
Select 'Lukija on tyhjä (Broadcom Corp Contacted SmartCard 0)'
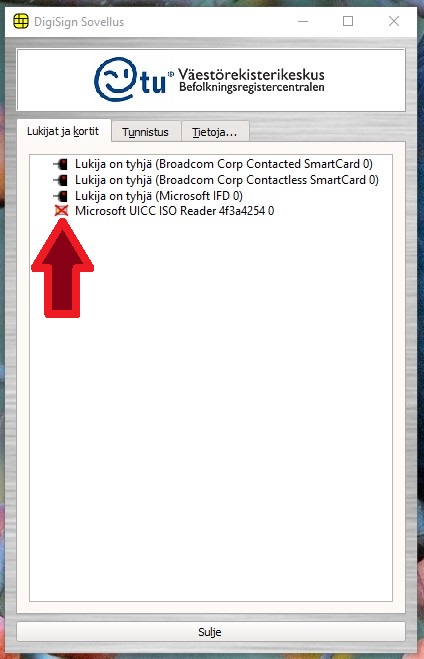[224, 164]
